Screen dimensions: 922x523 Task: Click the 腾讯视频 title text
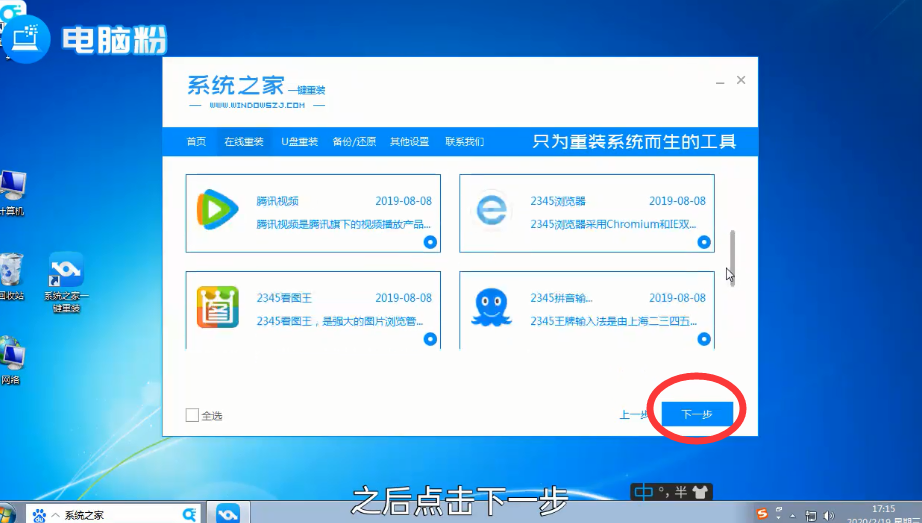278,201
